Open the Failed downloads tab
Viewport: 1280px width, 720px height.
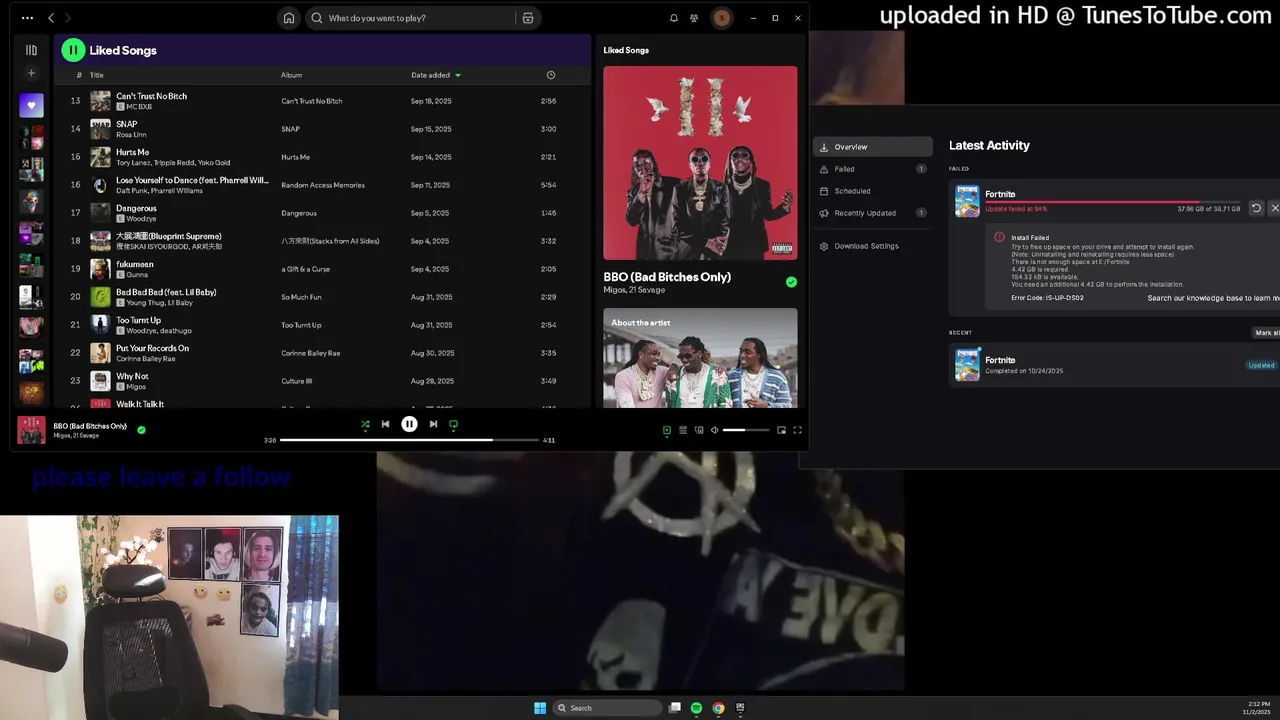[x=872, y=169]
